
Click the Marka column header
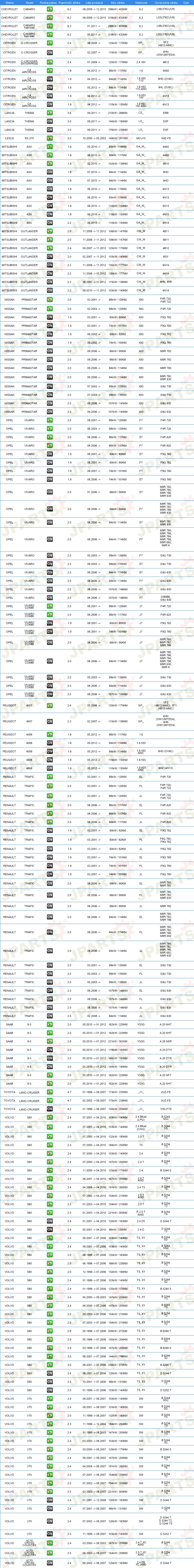(x=10, y=2)
